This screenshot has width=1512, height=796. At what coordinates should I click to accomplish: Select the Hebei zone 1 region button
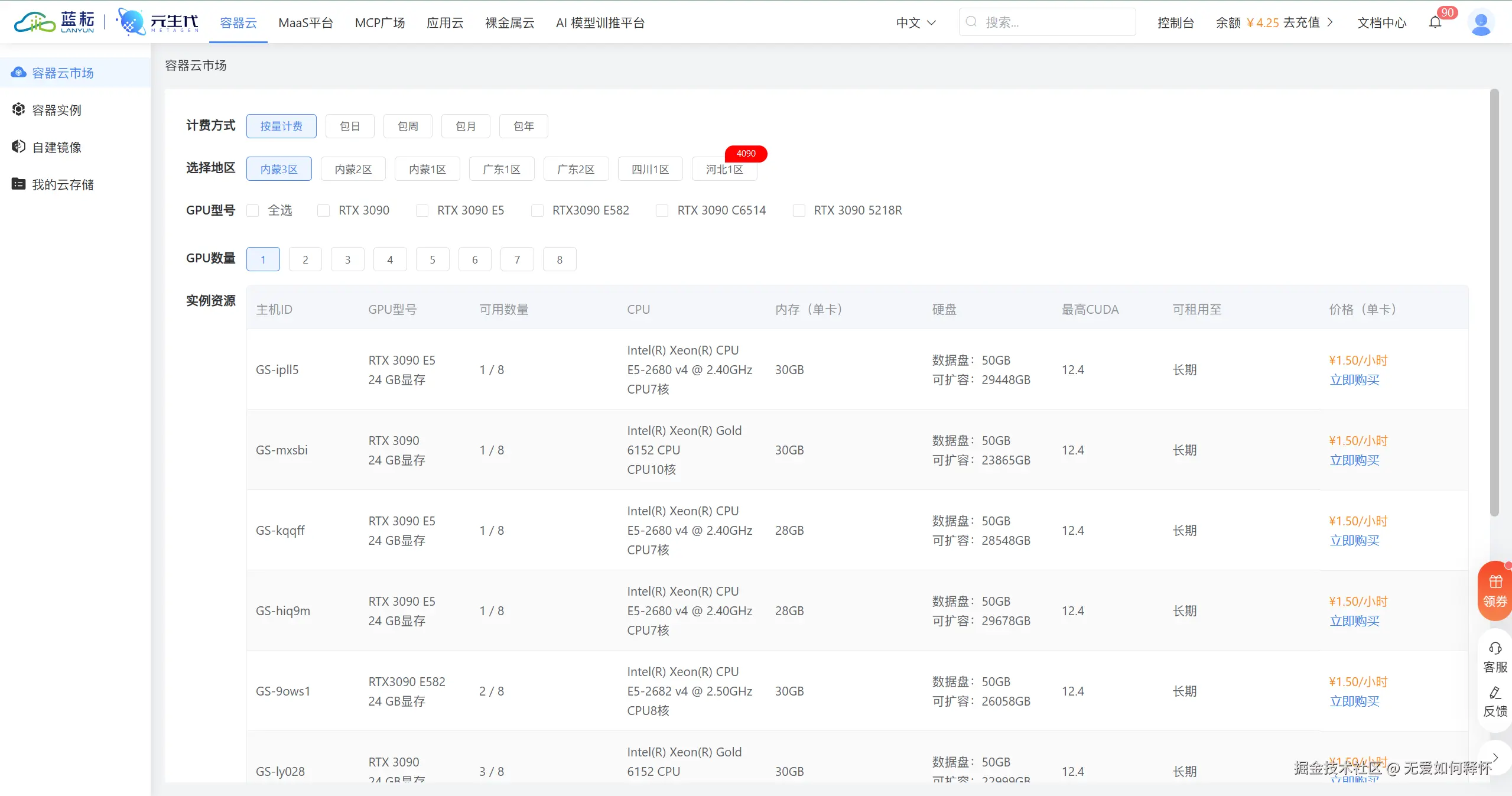point(724,170)
